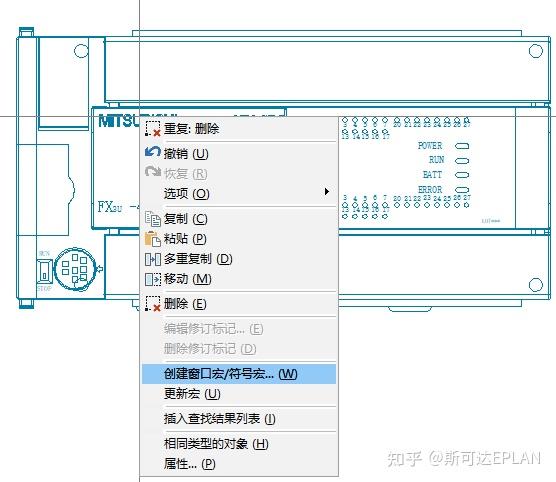
Task: Click the blue undo arrow icon
Action: 153,153
